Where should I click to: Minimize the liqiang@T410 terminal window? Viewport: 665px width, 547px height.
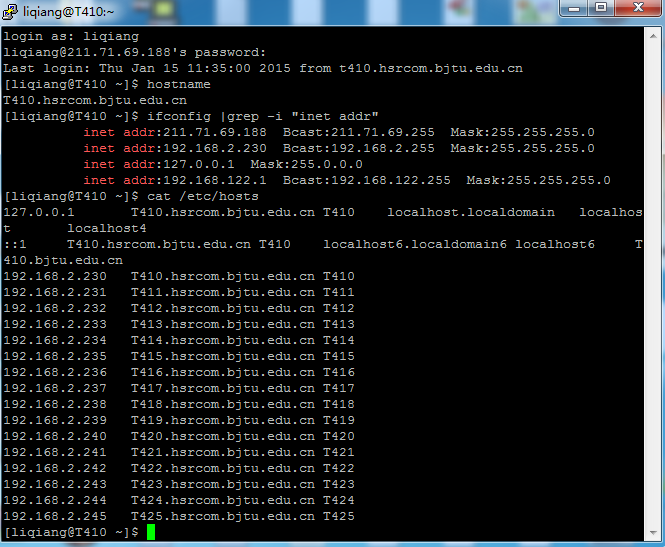point(574,8)
